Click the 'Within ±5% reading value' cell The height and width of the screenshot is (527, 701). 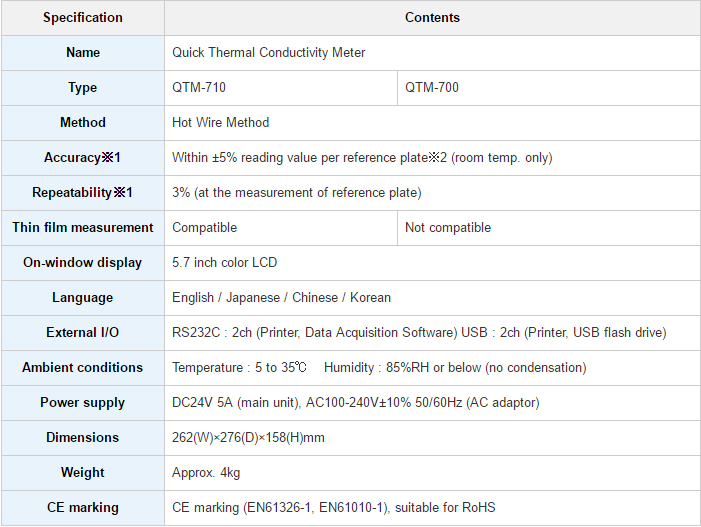[x=432, y=158]
